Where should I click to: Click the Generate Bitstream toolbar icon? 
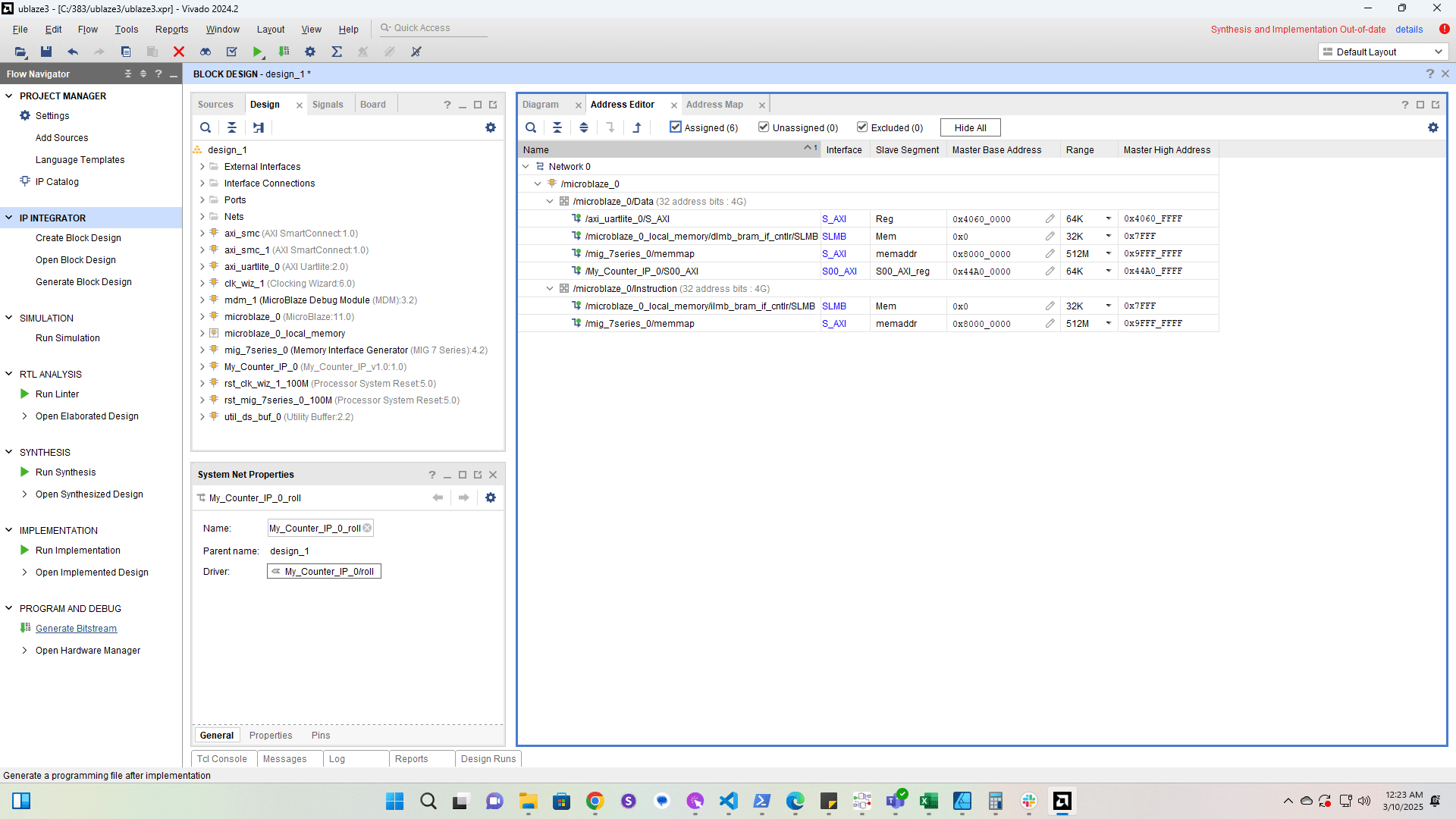point(284,52)
